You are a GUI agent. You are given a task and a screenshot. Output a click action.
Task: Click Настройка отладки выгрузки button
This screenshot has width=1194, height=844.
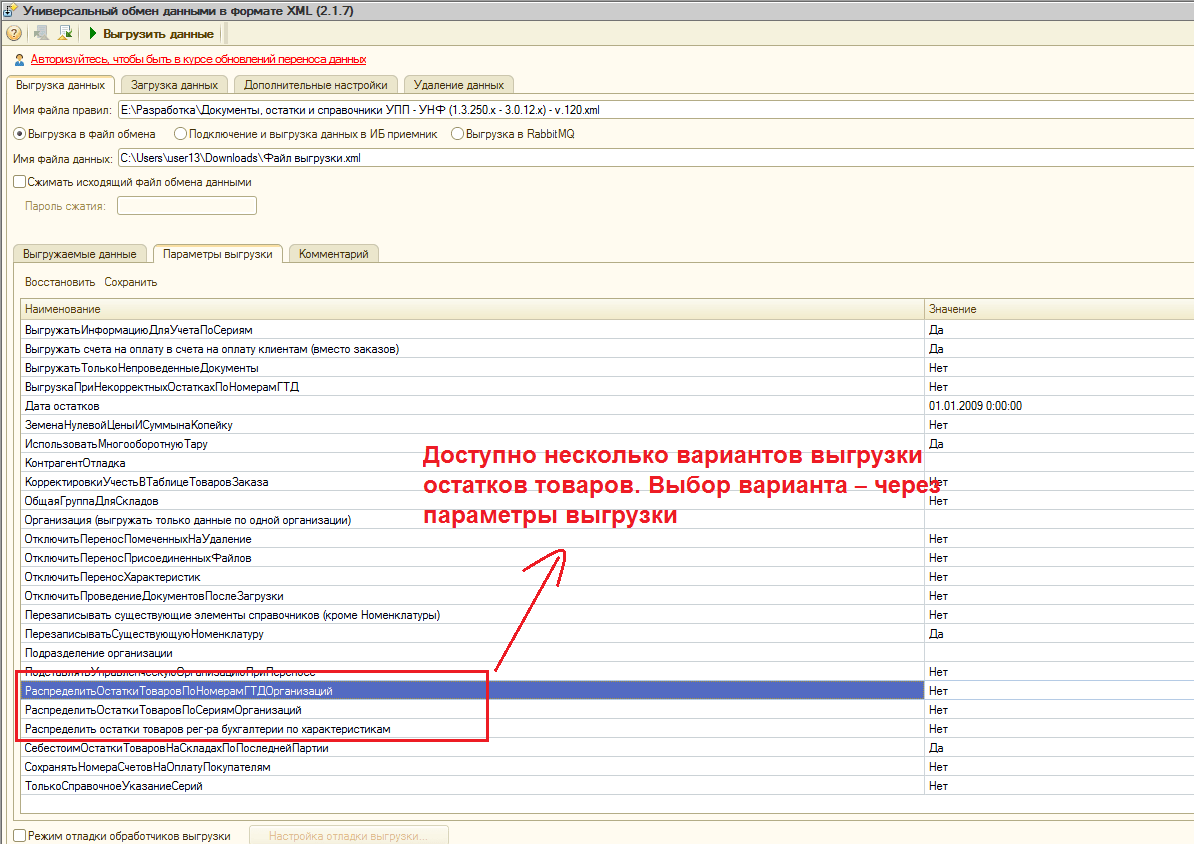click(349, 836)
